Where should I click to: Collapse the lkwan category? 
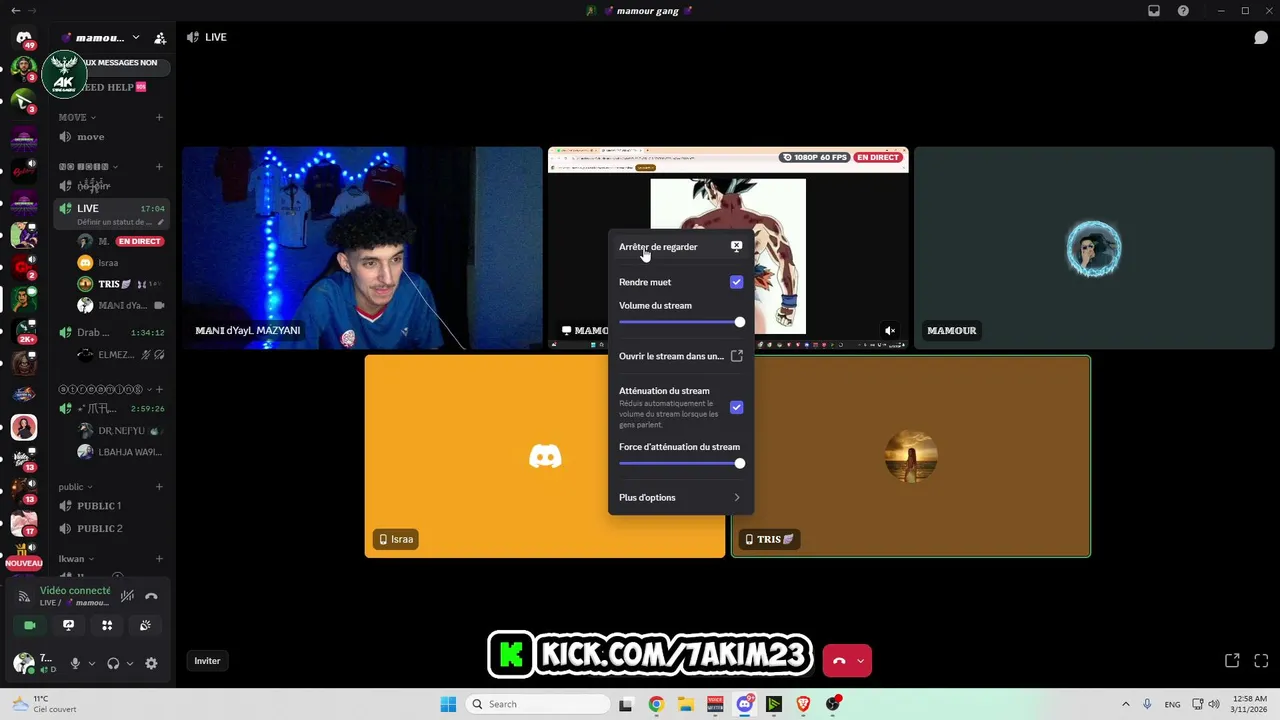tap(76, 559)
